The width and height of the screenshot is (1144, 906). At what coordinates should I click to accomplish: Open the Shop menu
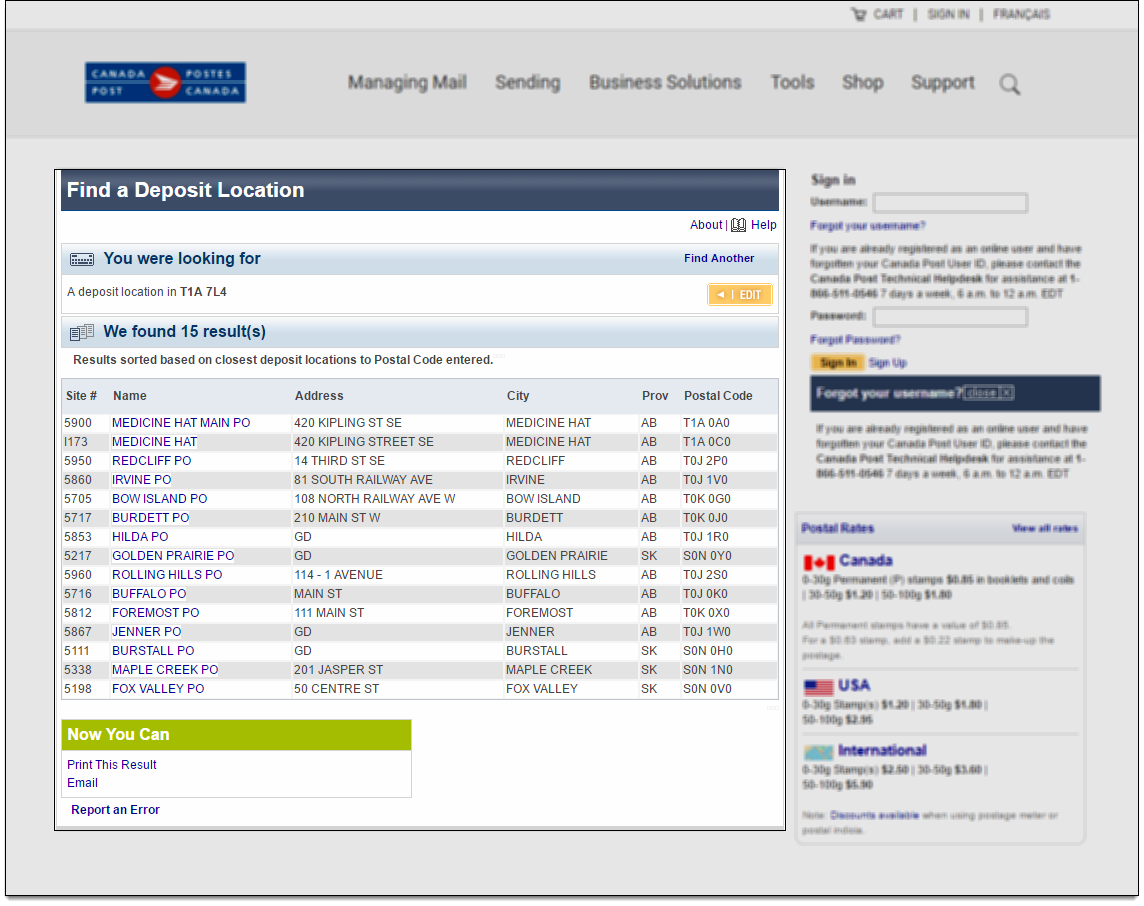862,82
